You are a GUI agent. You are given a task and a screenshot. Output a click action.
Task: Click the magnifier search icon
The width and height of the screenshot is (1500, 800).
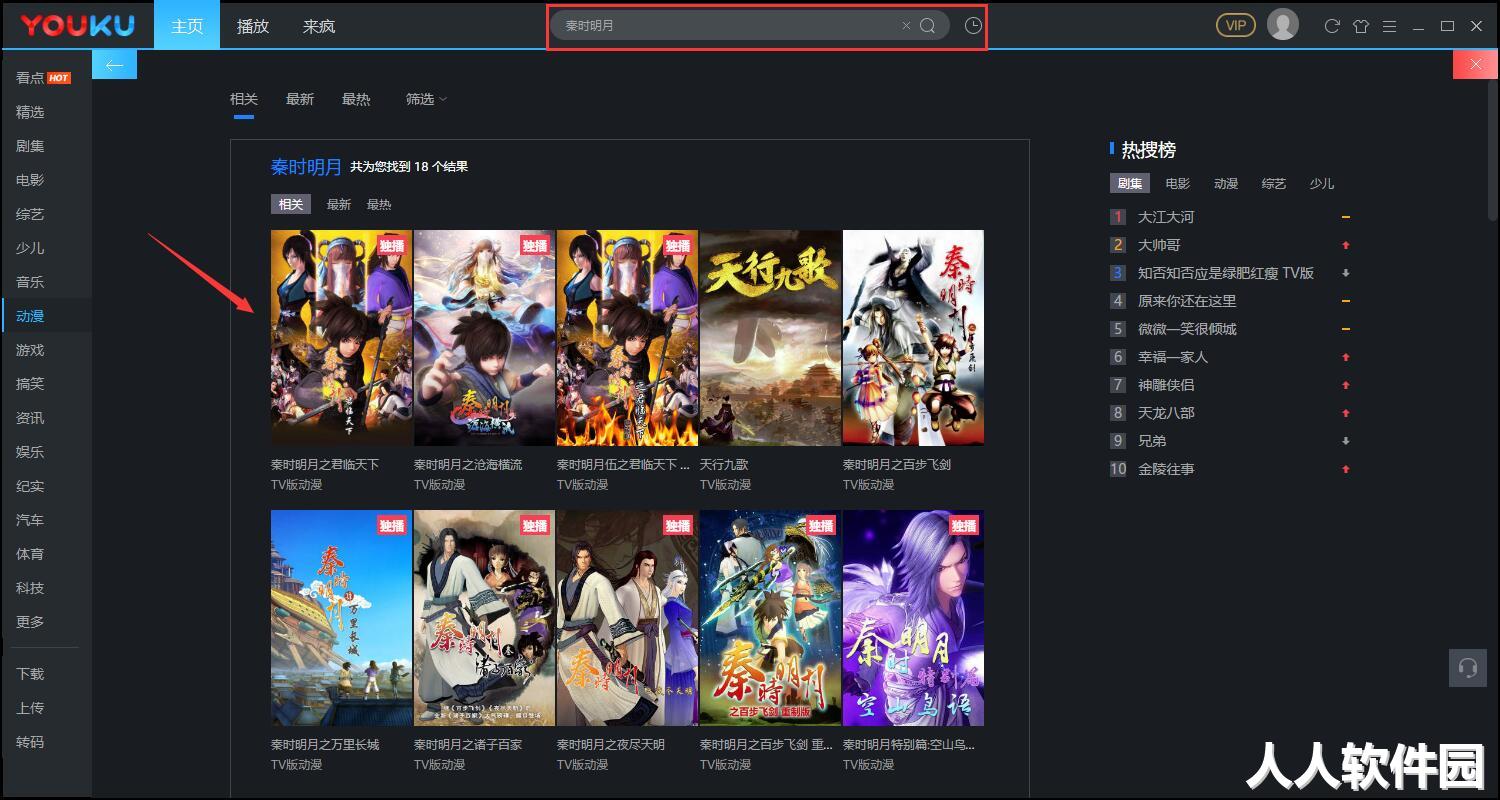pos(927,26)
